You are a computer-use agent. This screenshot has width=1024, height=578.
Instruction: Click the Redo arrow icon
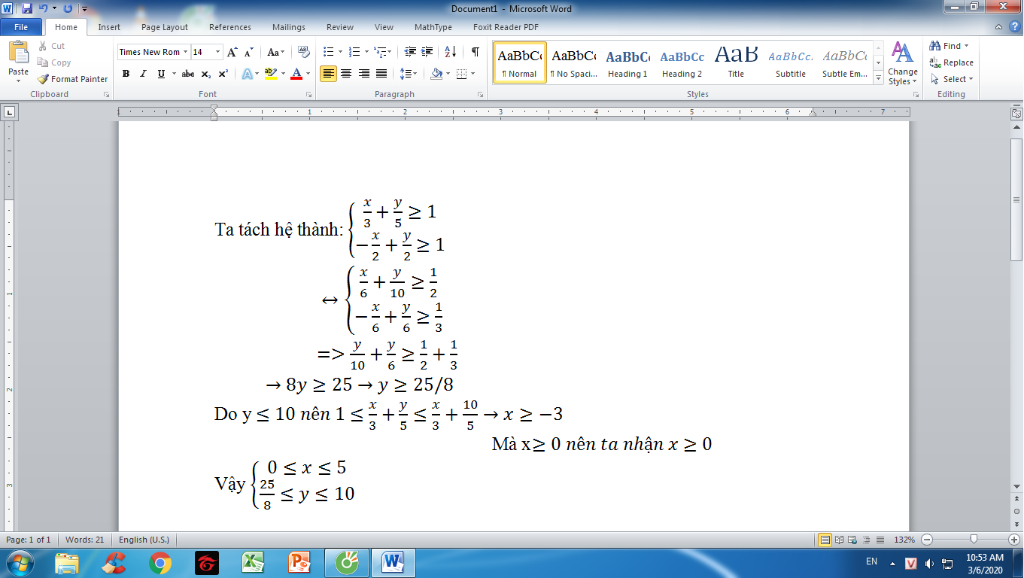tap(67, 8)
